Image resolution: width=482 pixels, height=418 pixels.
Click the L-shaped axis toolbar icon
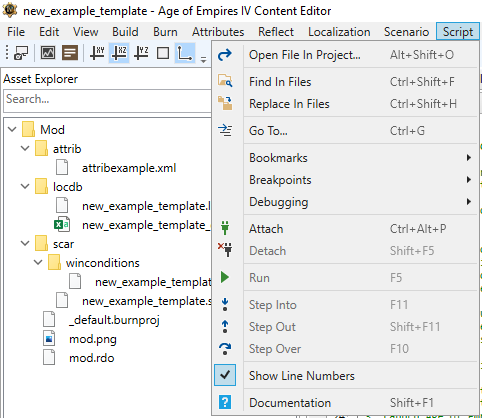coord(185,53)
